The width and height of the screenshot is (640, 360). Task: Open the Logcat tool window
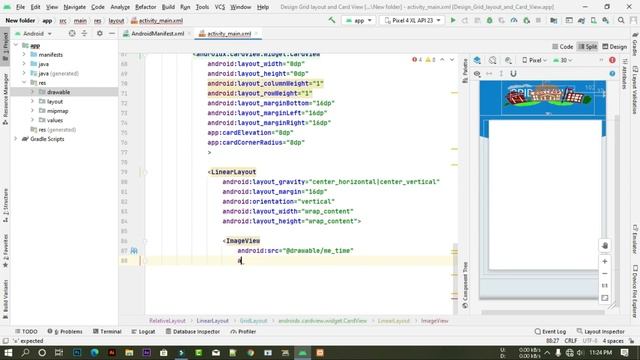click(x=143, y=331)
